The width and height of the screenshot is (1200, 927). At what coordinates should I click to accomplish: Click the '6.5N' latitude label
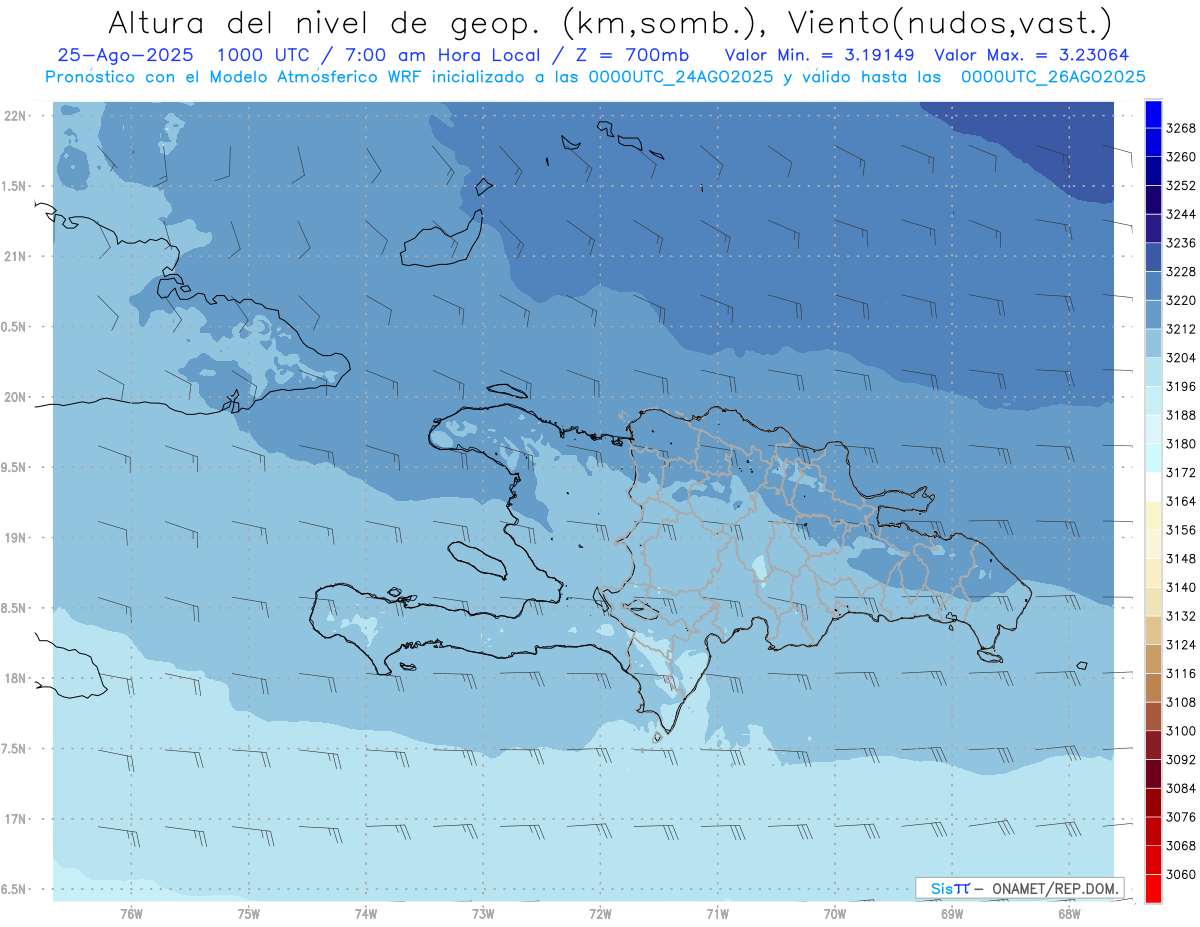(13, 889)
